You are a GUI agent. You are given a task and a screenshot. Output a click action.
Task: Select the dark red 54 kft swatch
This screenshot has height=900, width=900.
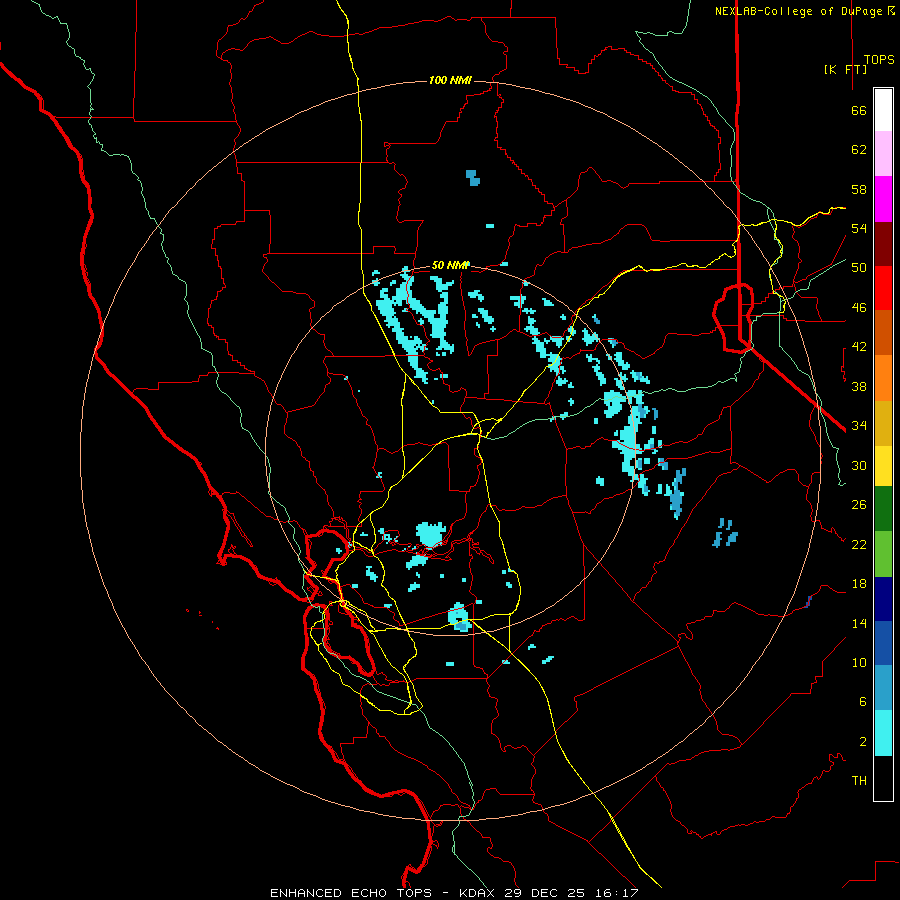pyautogui.click(x=883, y=244)
